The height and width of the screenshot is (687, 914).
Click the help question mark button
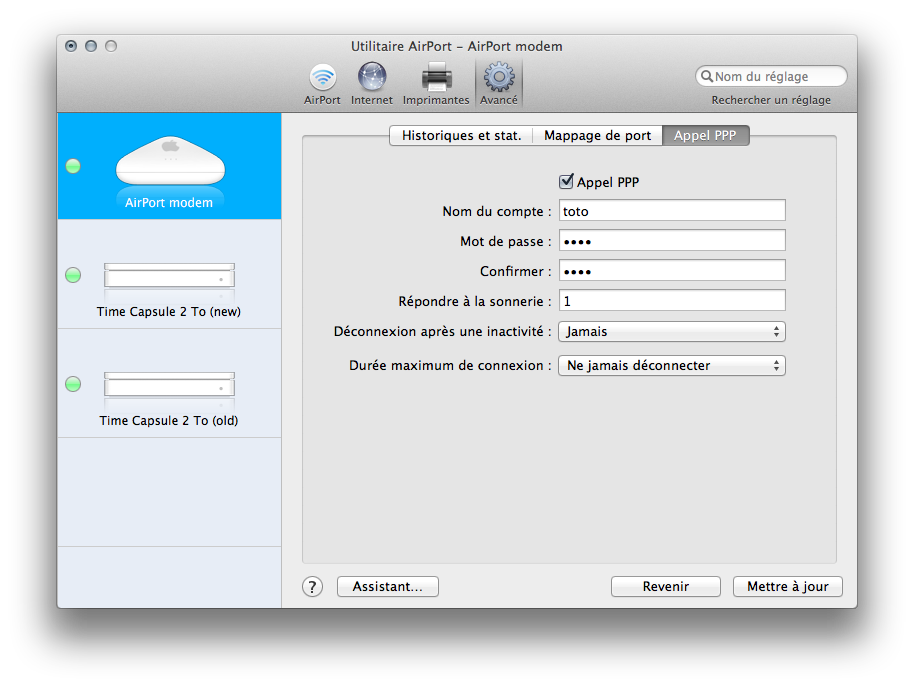[312, 587]
